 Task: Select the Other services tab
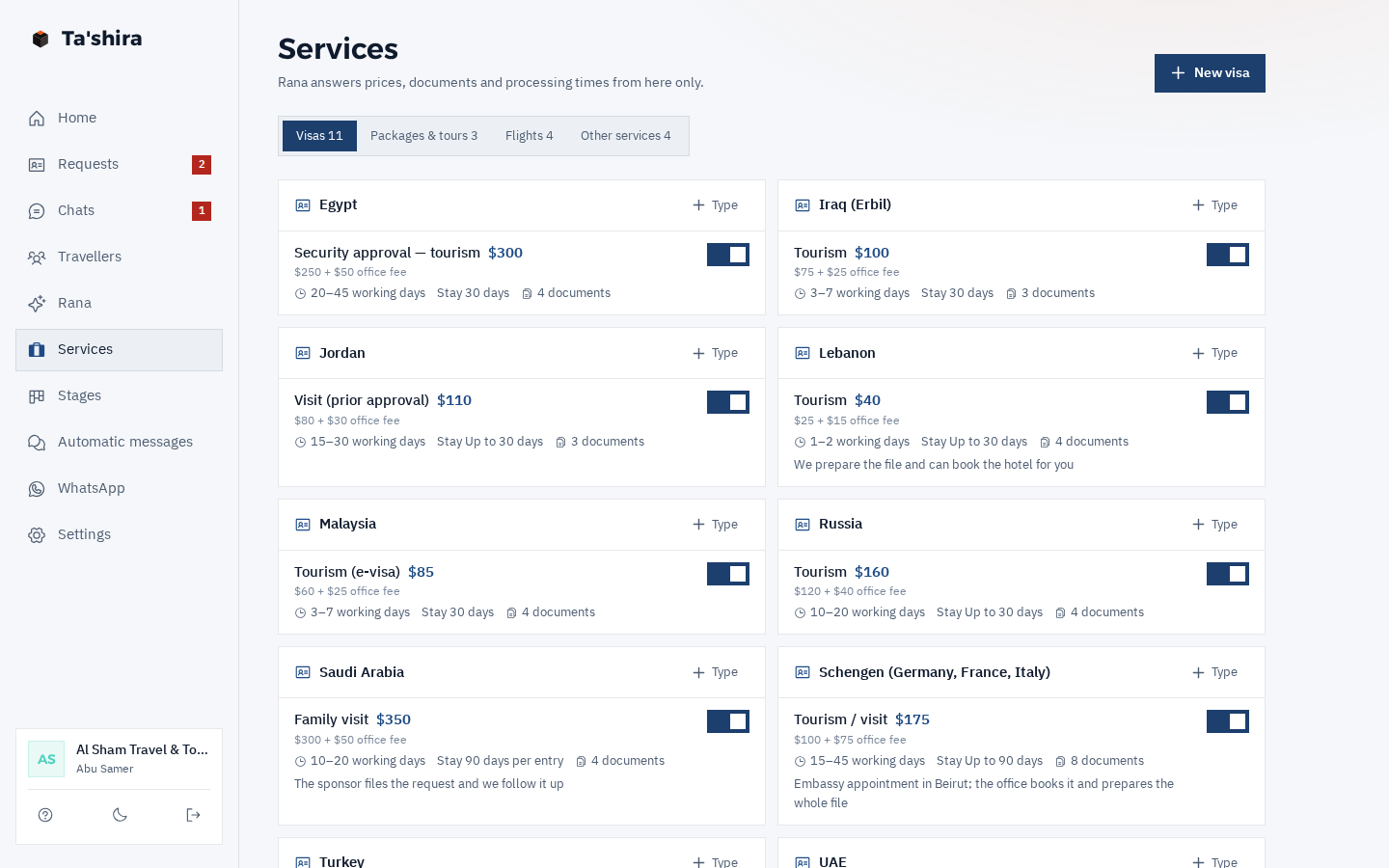(x=626, y=136)
